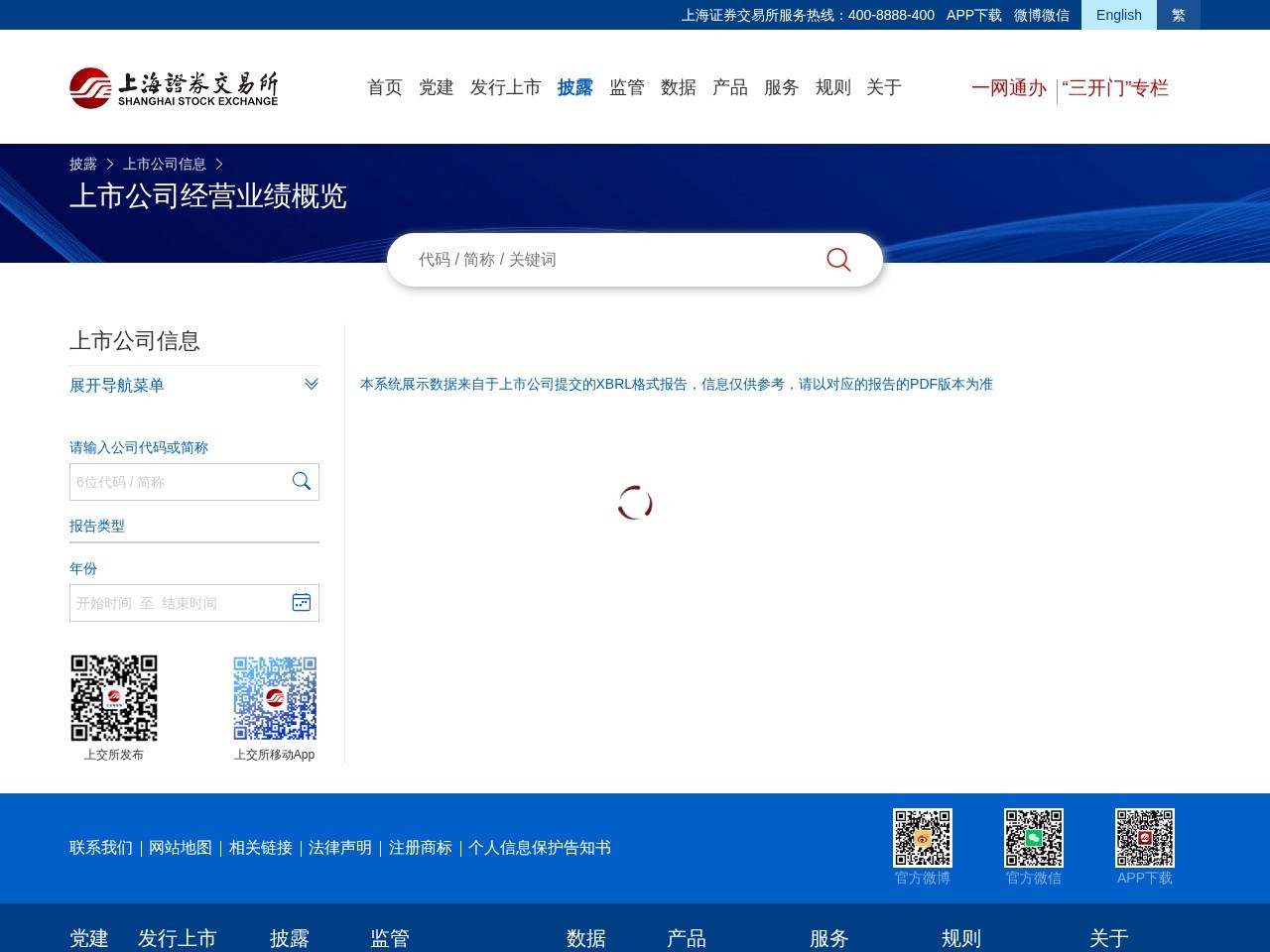The width and height of the screenshot is (1270, 952).
Task: Click the 注册商标 footer link
Action: (421, 848)
